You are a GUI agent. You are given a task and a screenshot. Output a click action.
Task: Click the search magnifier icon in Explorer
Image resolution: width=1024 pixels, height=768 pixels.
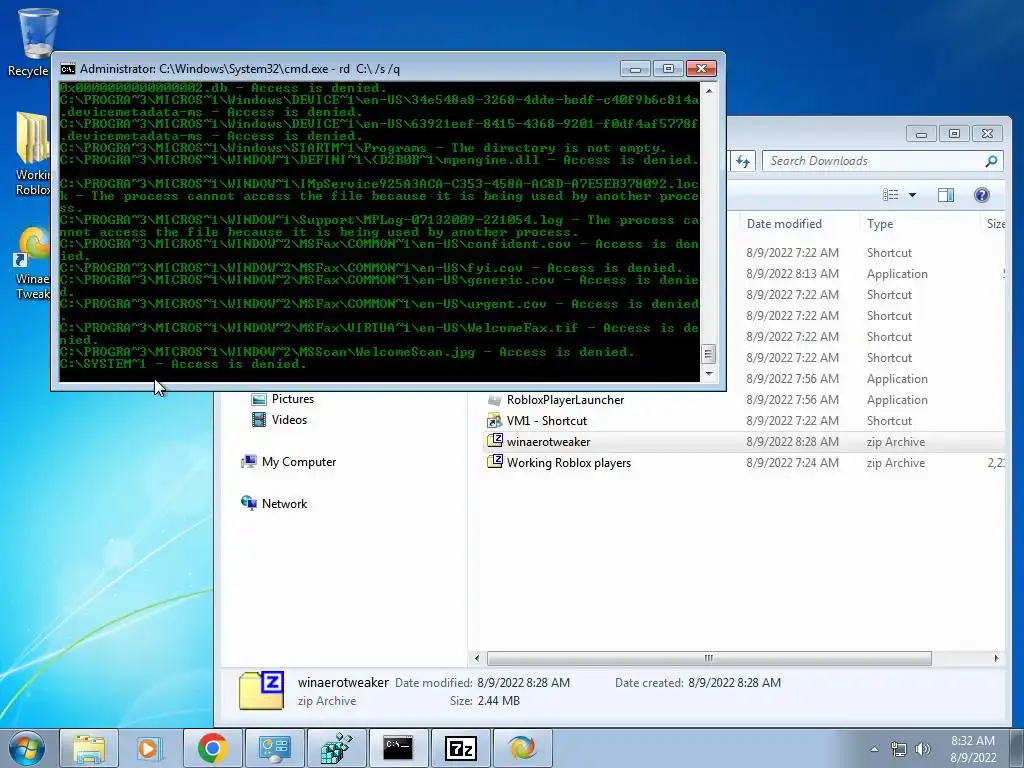(x=991, y=161)
